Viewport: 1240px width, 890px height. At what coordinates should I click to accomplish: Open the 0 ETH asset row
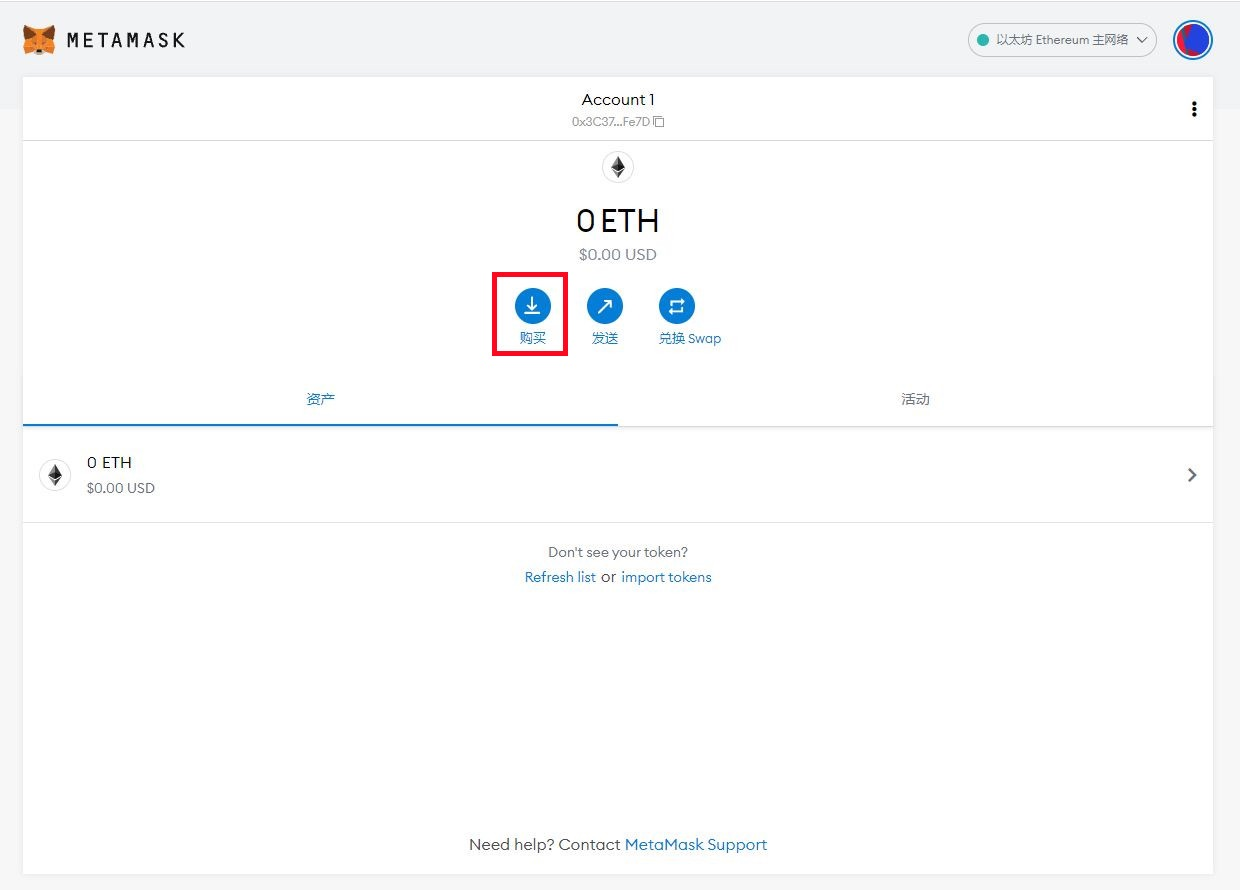click(618, 475)
